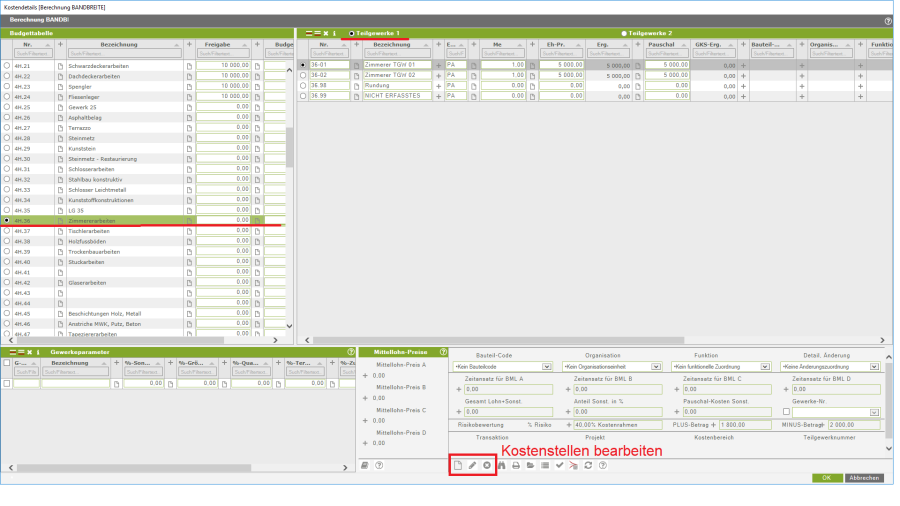Viewport: 900px width, 506px height.
Task: Open the Organisation dropdown
Action: [656, 367]
